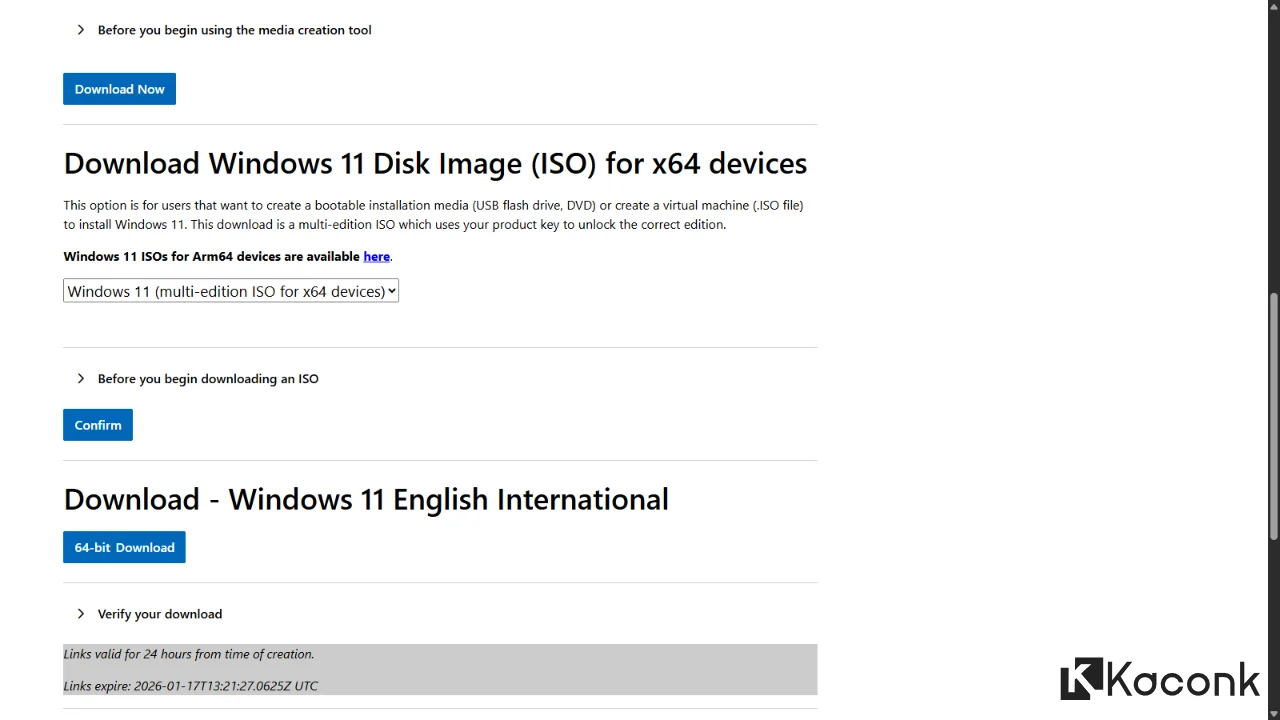Click the Links expire timestamp text
Screen dimensions: 1280x720
click(190, 685)
